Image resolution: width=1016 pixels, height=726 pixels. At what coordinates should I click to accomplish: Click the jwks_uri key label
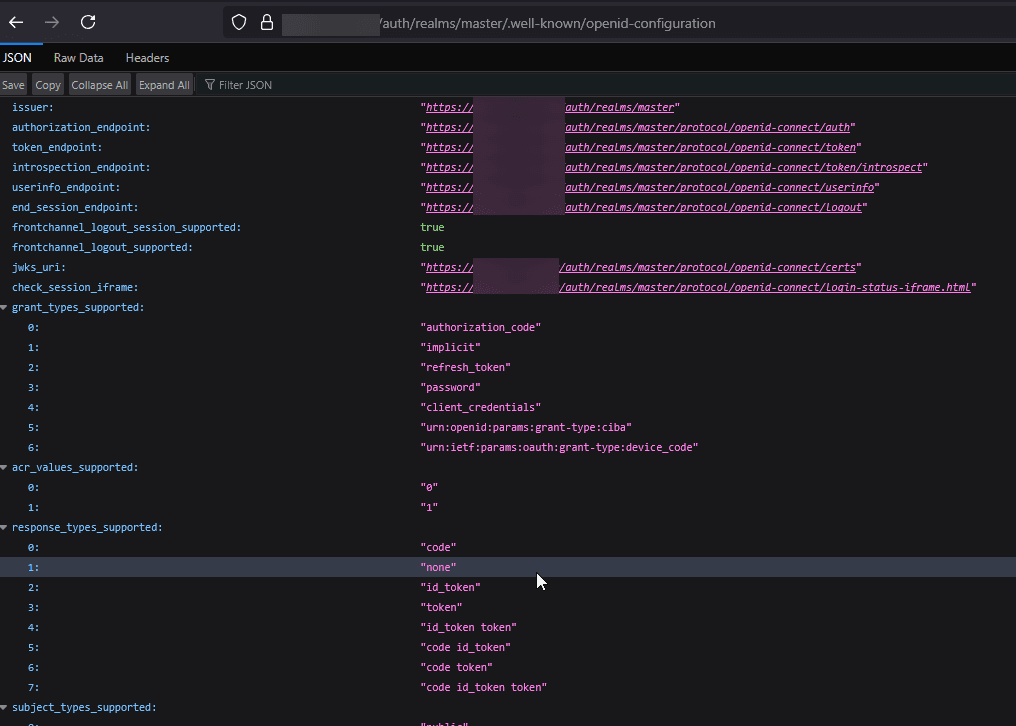[39, 268]
